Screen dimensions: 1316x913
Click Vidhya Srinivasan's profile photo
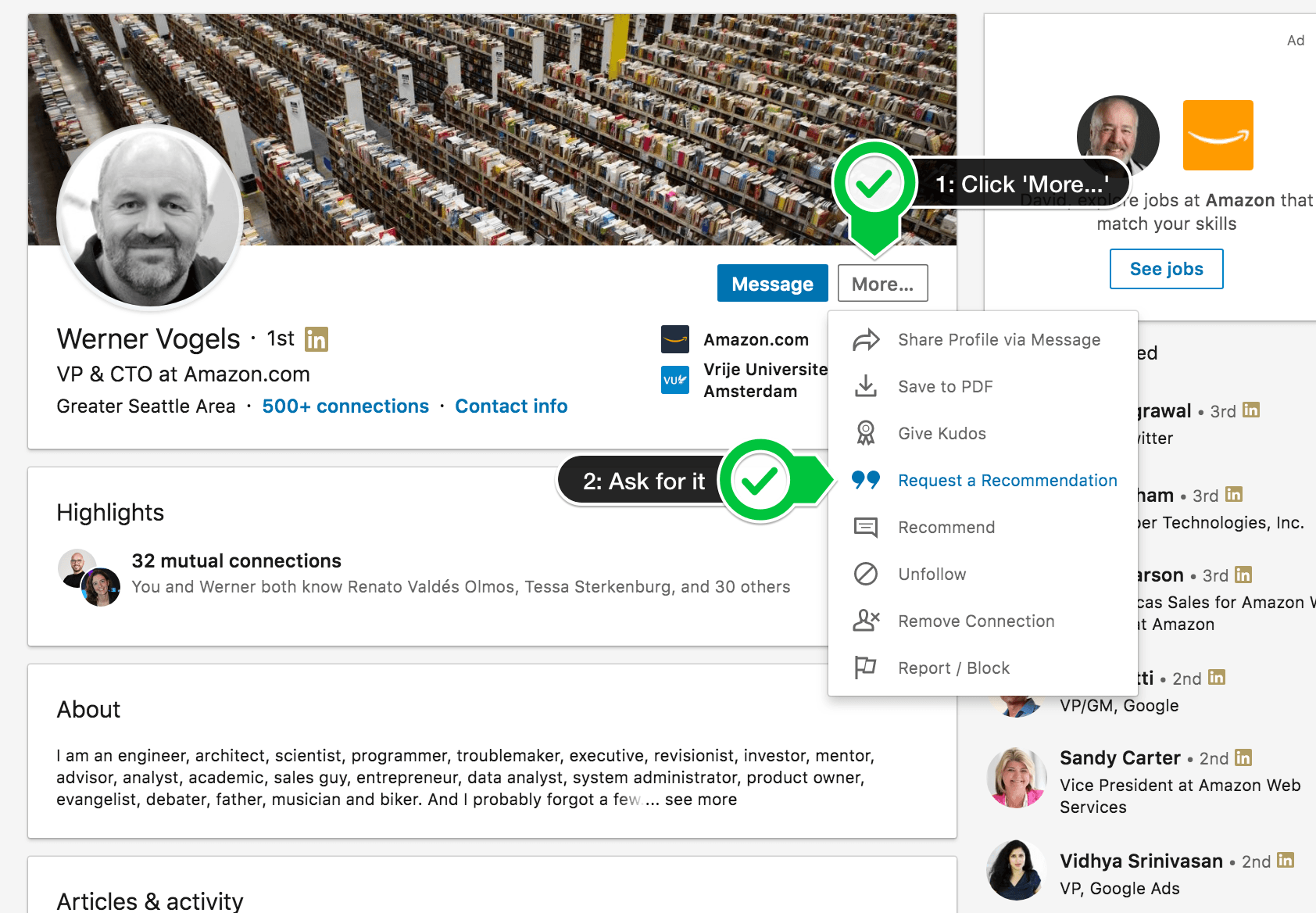(1016, 870)
